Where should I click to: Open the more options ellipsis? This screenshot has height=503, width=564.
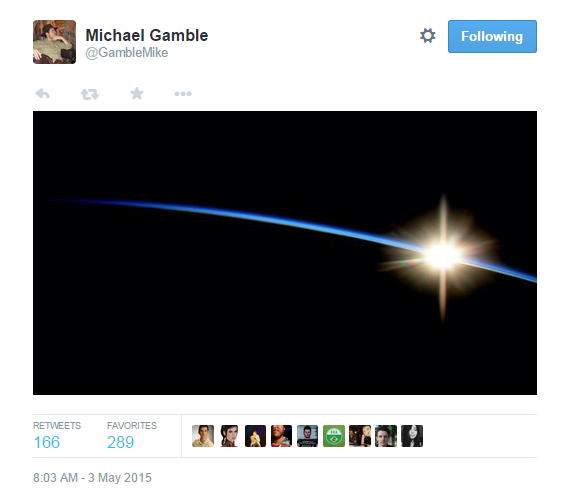pyautogui.click(x=183, y=94)
